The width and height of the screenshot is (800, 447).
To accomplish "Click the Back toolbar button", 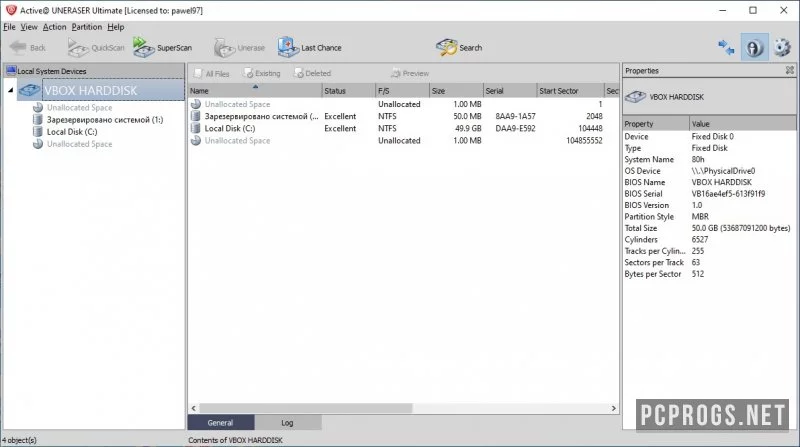I will (x=28, y=47).
